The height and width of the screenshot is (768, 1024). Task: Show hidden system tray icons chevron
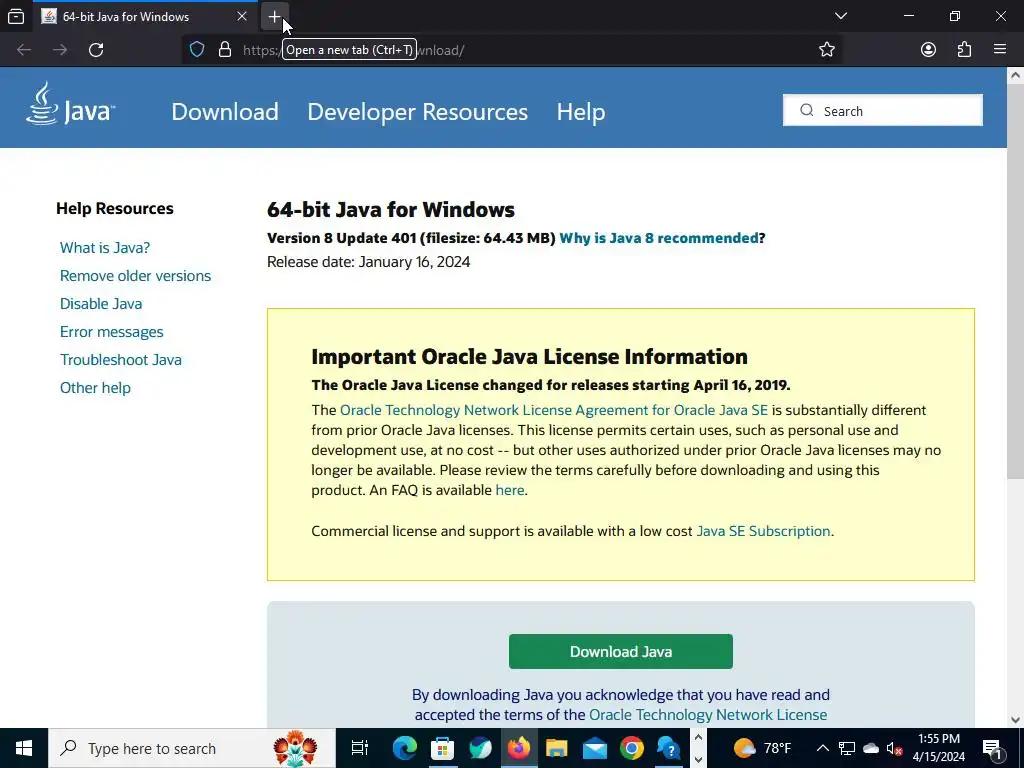pos(823,748)
